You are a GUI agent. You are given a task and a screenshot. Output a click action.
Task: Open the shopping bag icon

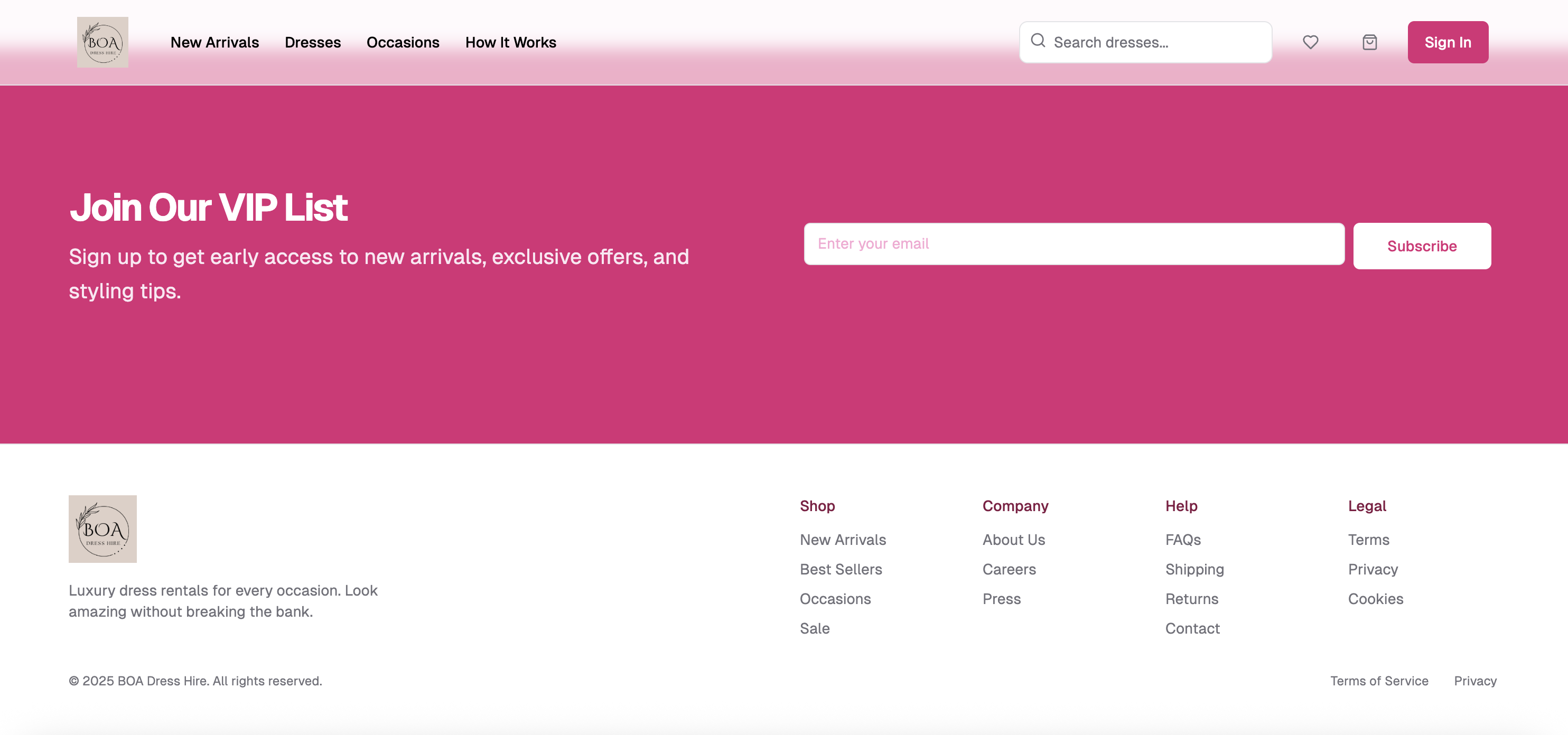[1369, 42]
